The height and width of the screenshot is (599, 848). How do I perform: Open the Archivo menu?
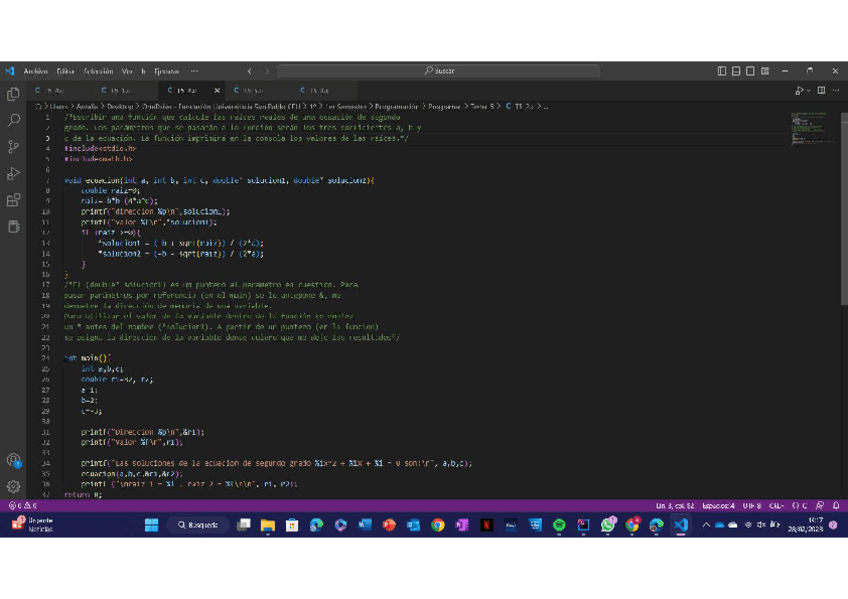pos(35,71)
